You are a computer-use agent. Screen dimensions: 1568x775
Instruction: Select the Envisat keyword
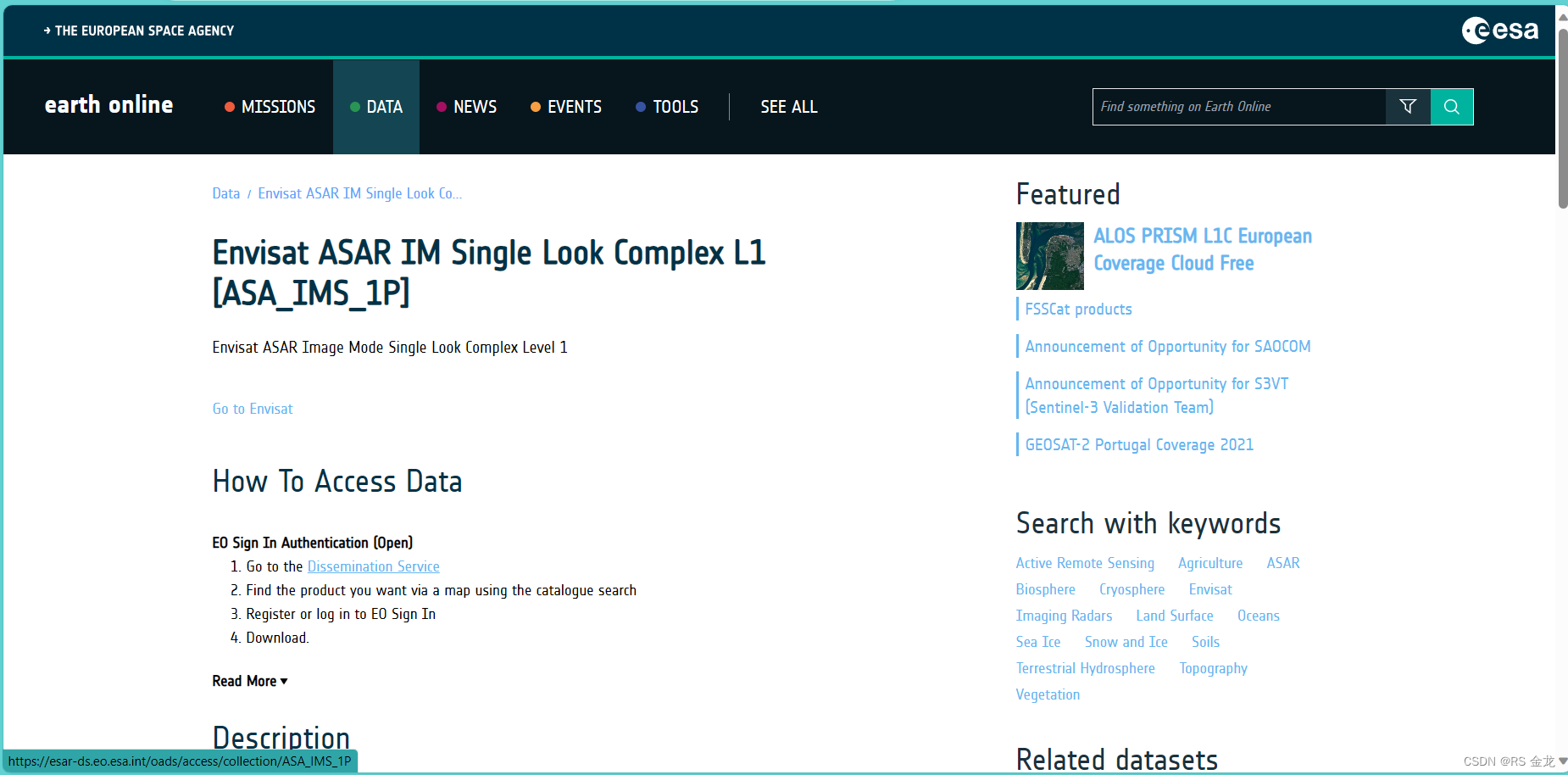point(1210,589)
